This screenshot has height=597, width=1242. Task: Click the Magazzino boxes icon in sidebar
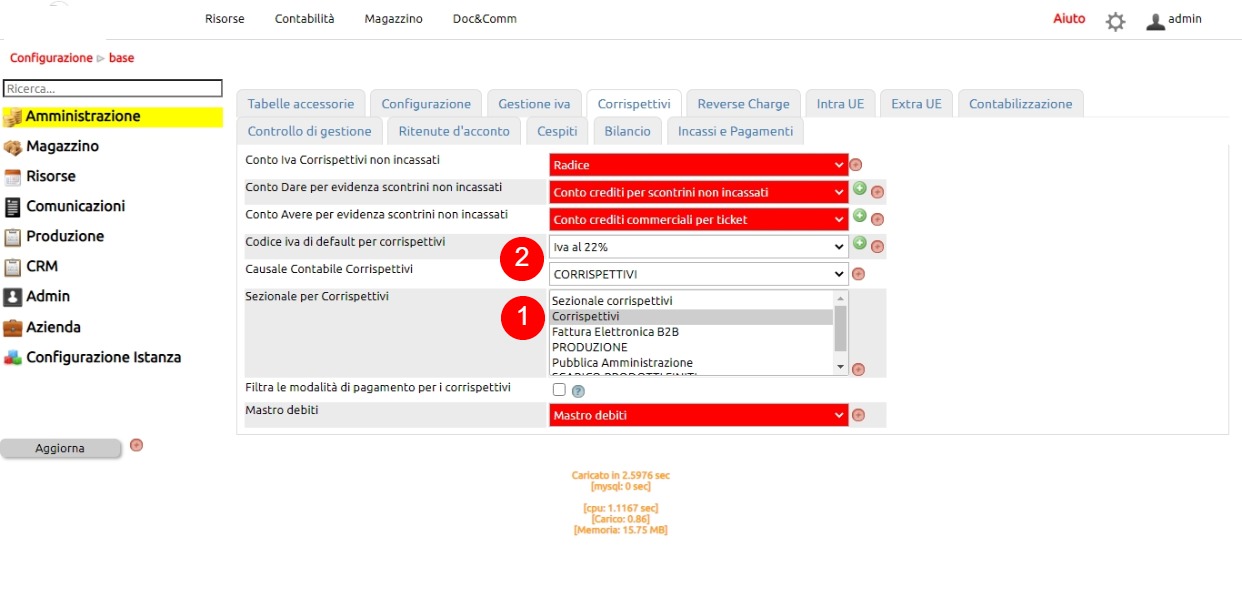(12, 147)
